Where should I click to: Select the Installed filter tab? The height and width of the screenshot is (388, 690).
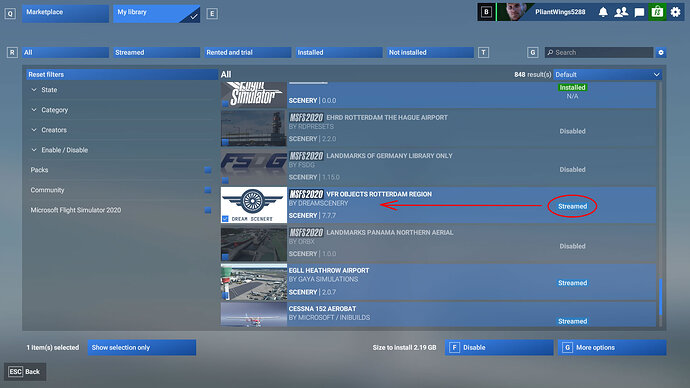tap(339, 52)
